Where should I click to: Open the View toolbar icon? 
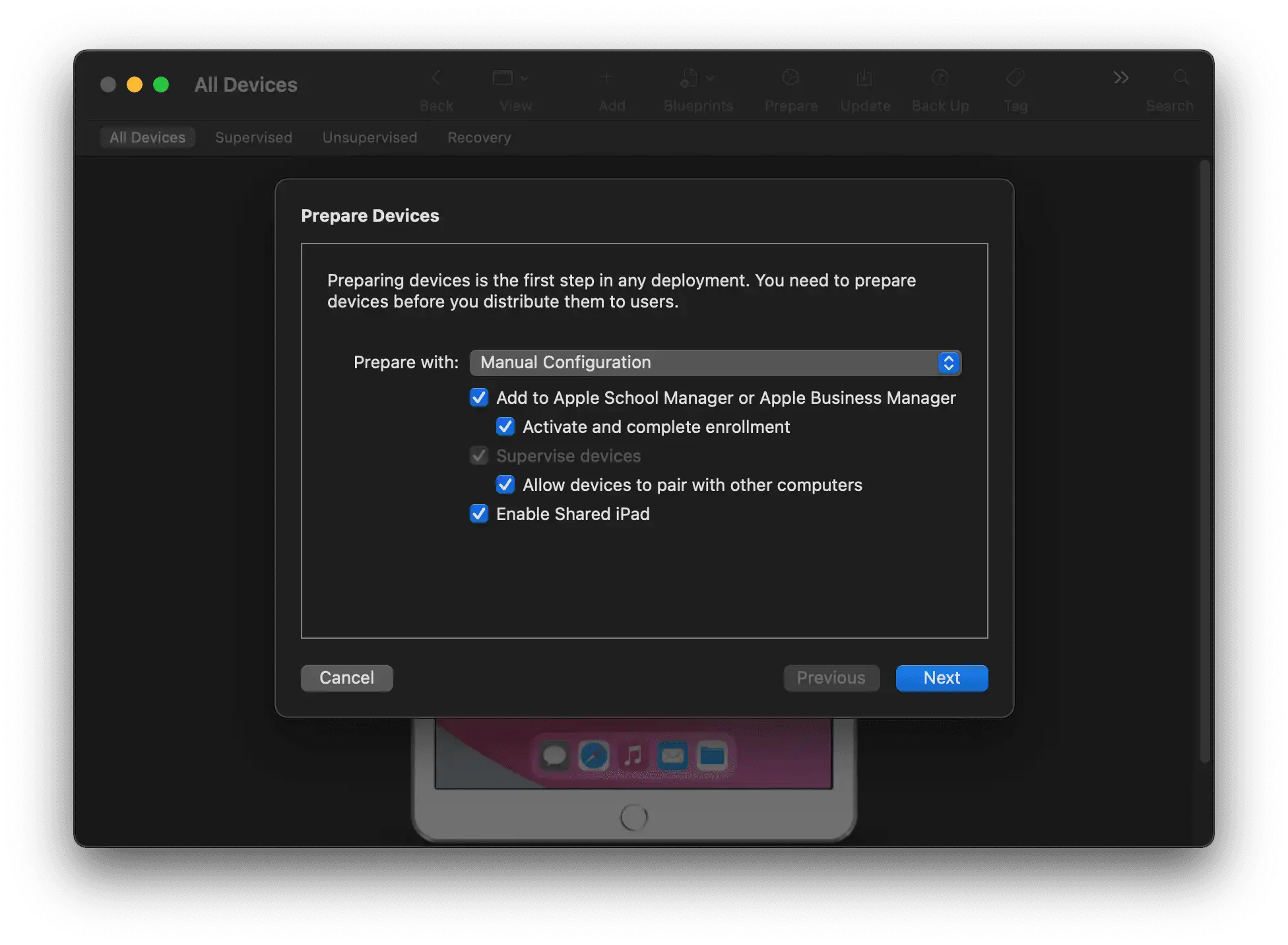coord(510,78)
